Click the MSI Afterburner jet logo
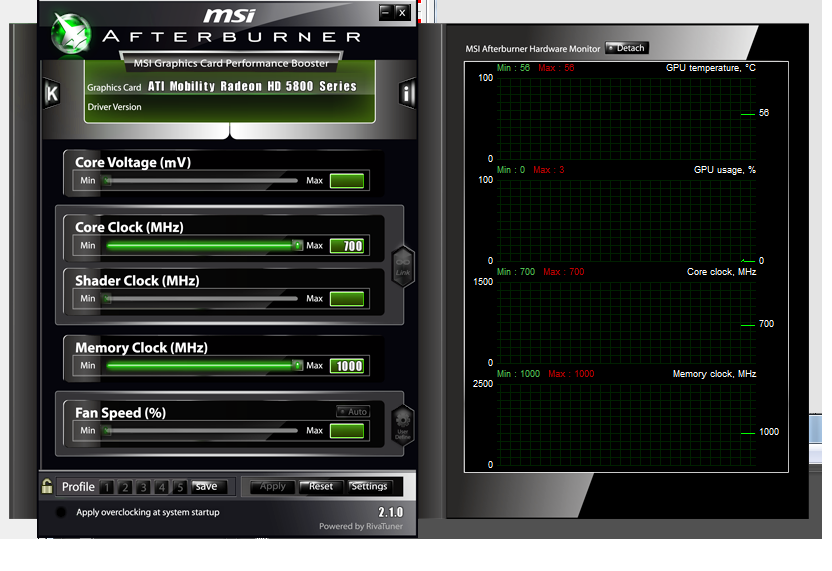 tap(71, 33)
